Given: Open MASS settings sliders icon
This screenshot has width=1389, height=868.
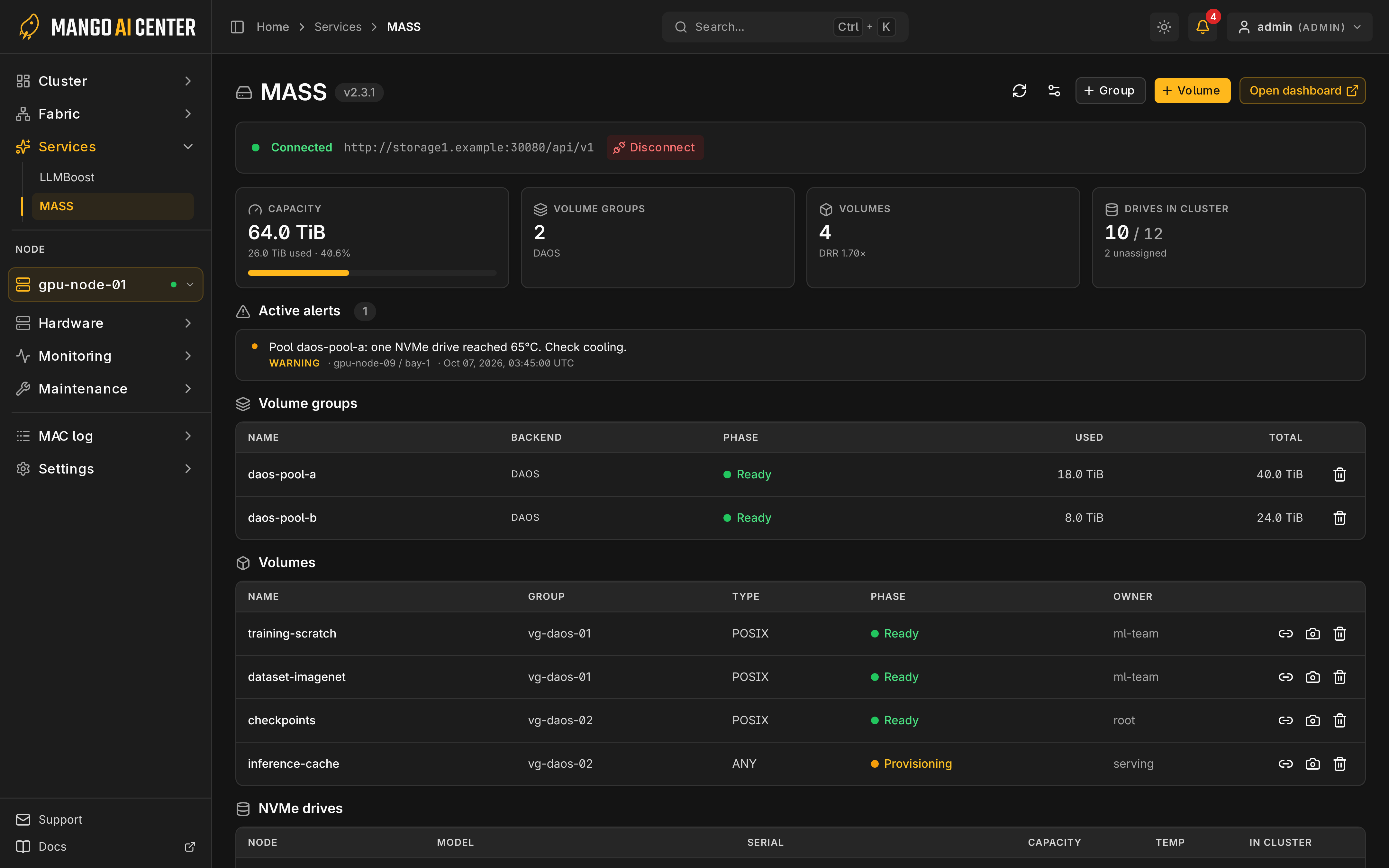Looking at the screenshot, I should point(1054,91).
